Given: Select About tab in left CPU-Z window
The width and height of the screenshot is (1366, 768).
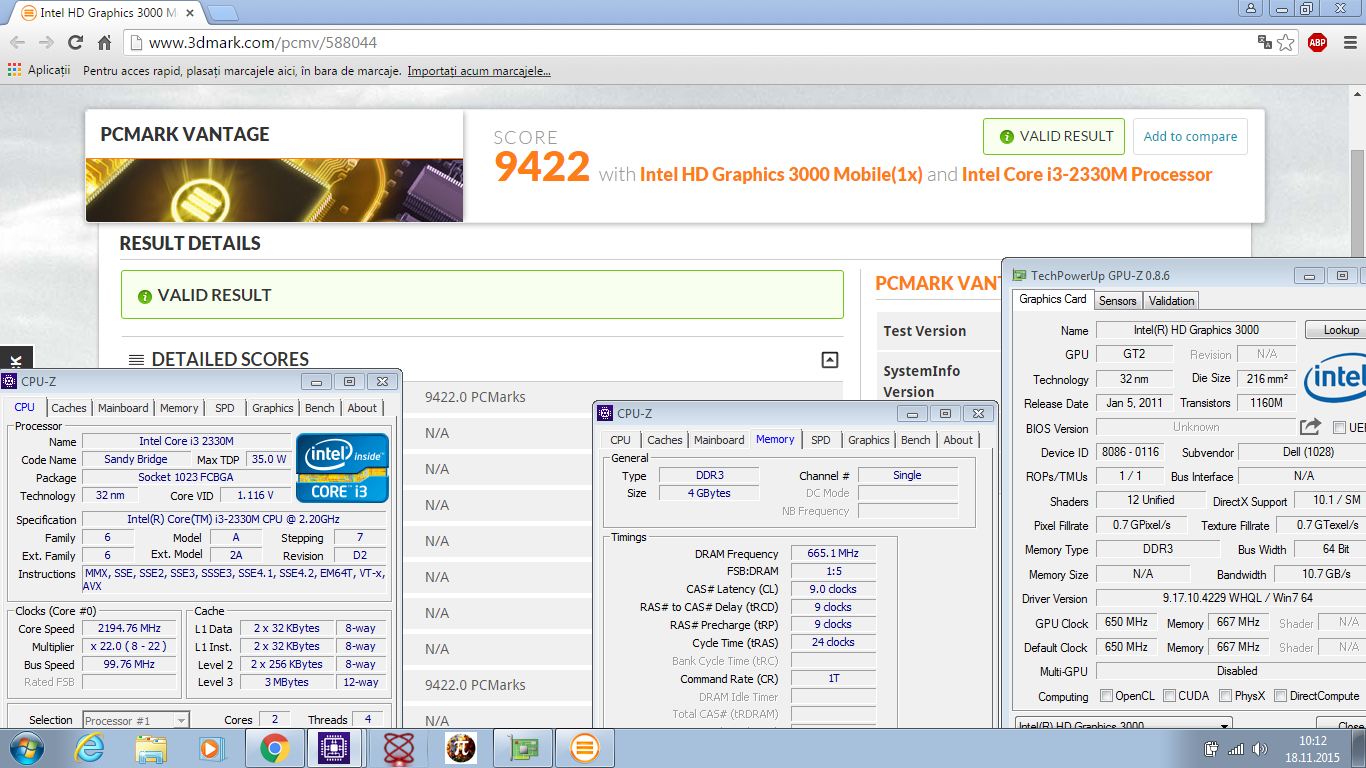Looking at the screenshot, I should (362, 408).
